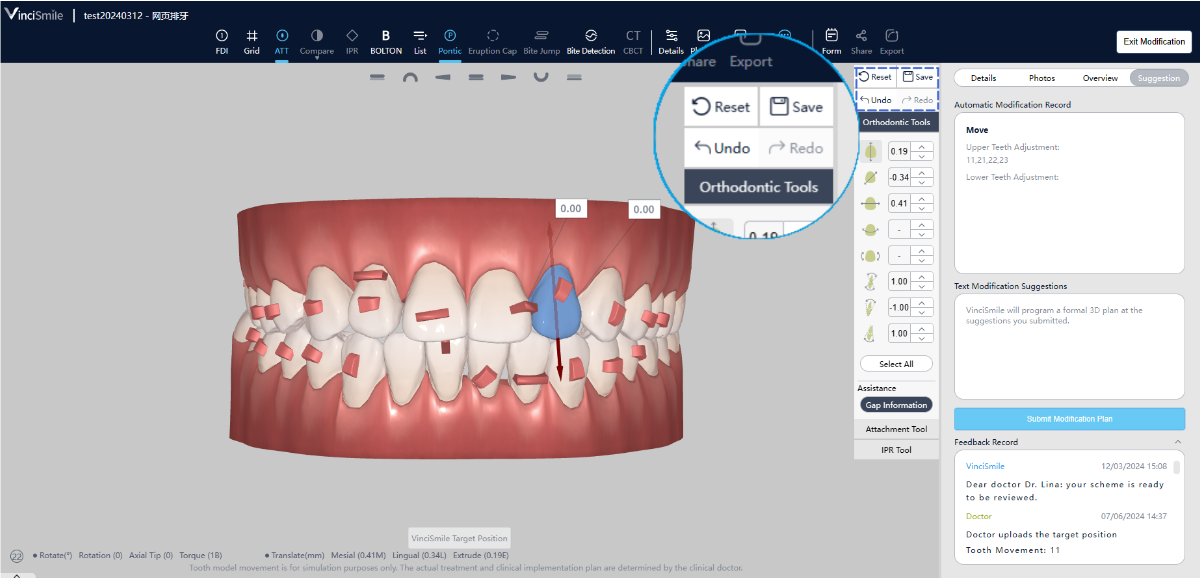Screen dimensions: 1200x578
Task: Run Bite Detection
Action: pyautogui.click(x=591, y=41)
